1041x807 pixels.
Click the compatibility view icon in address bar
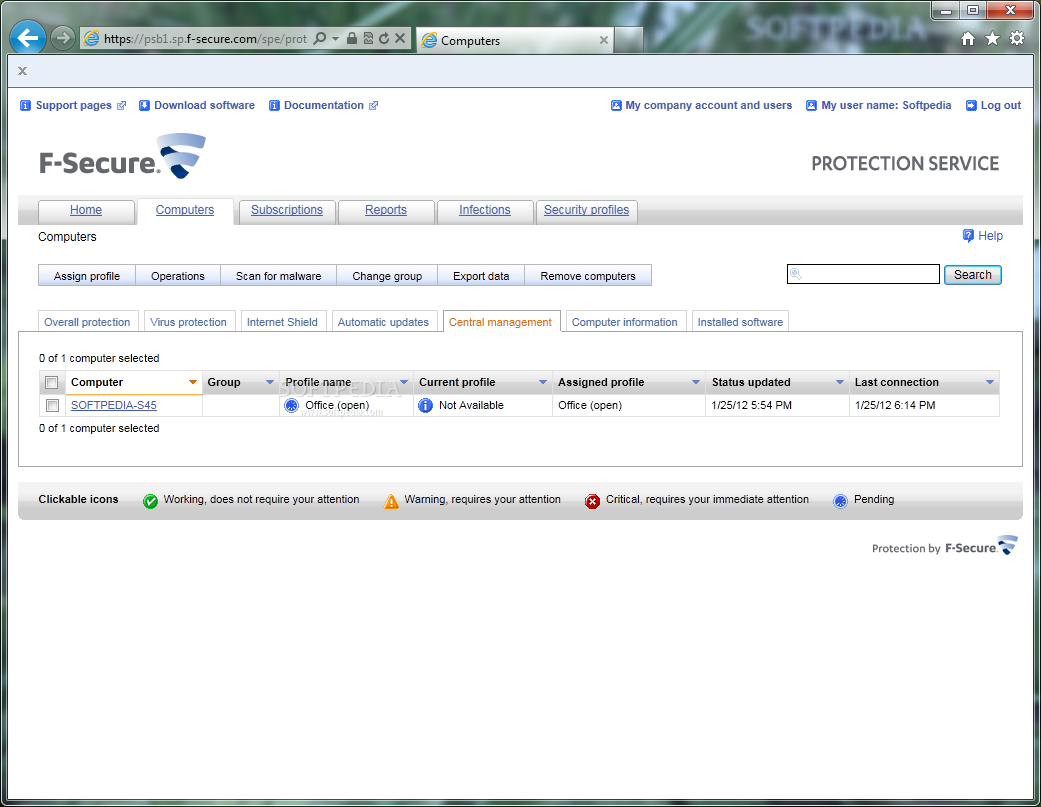[368, 38]
